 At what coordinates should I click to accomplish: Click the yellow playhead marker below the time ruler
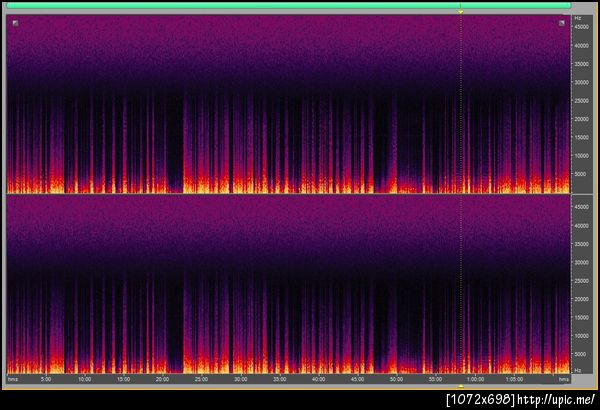click(461, 386)
